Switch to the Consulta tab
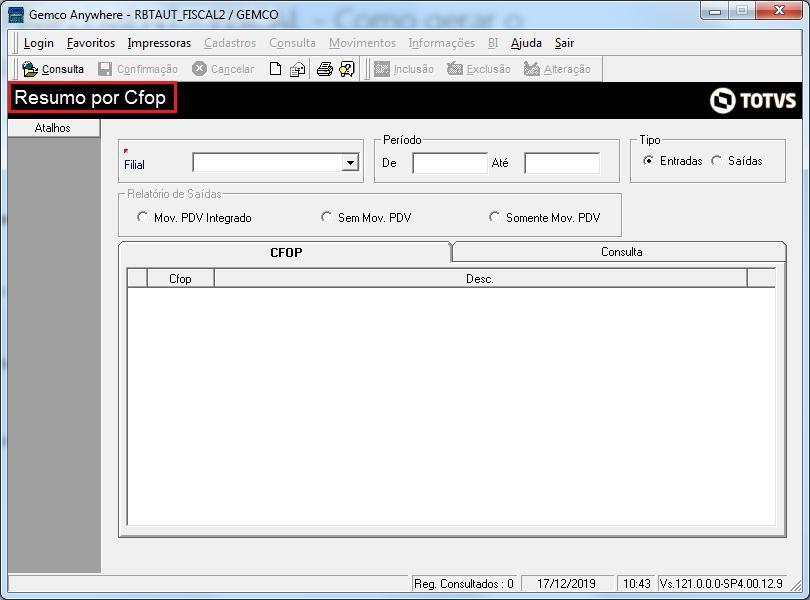This screenshot has height=600, width=810. 621,252
